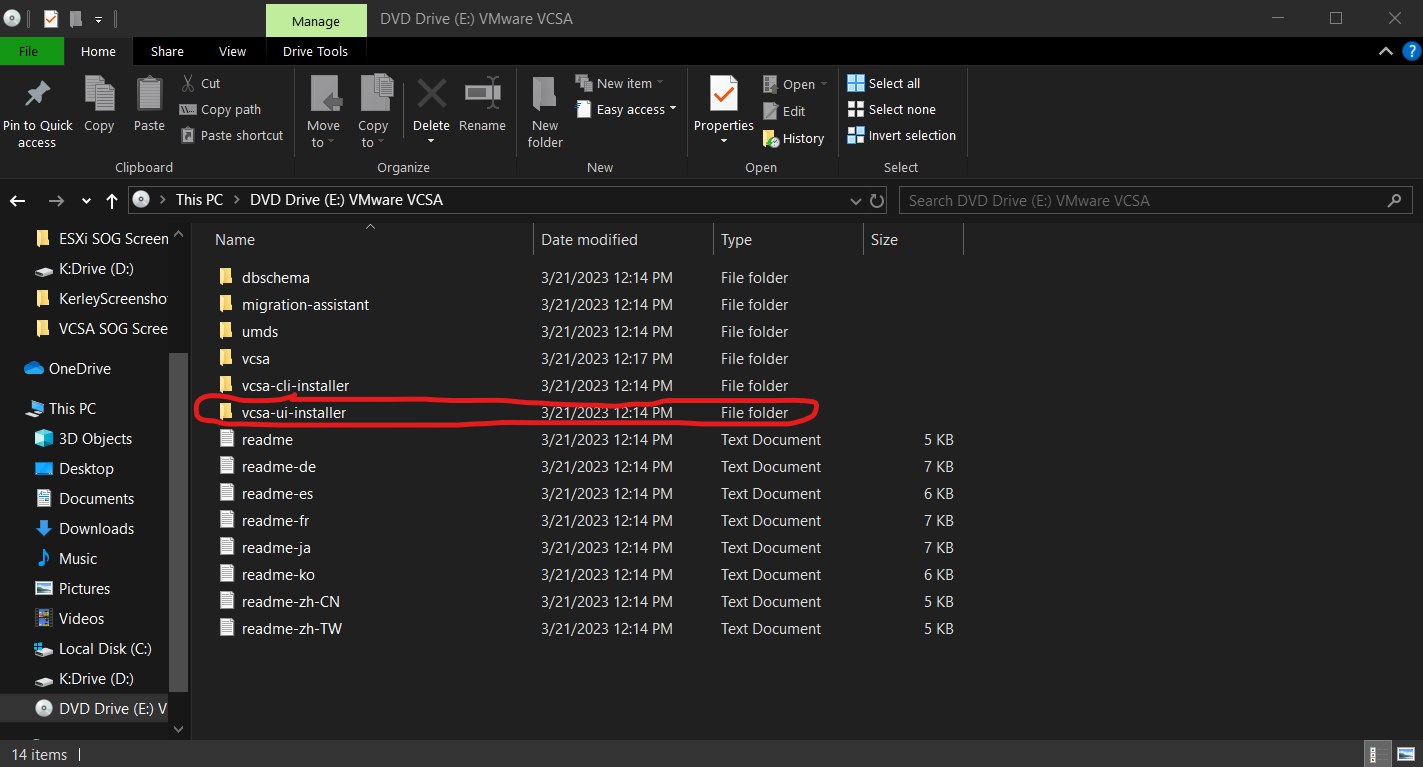The image size is (1423, 767).
Task: Click the Paste ribbon icon
Action: [x=149, y=94]
